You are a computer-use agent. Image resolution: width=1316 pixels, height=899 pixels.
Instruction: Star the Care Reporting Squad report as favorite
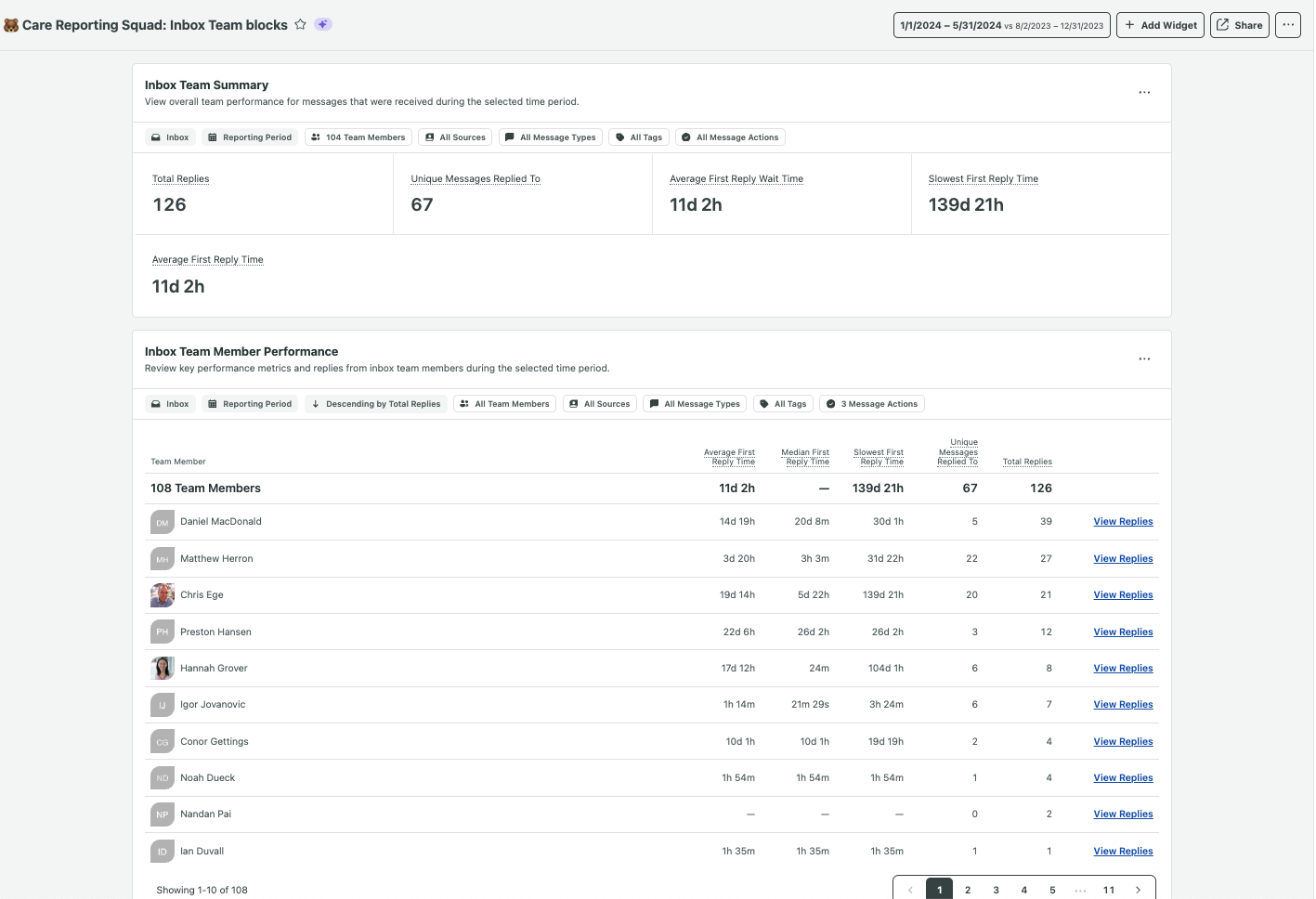click(300, 25)
